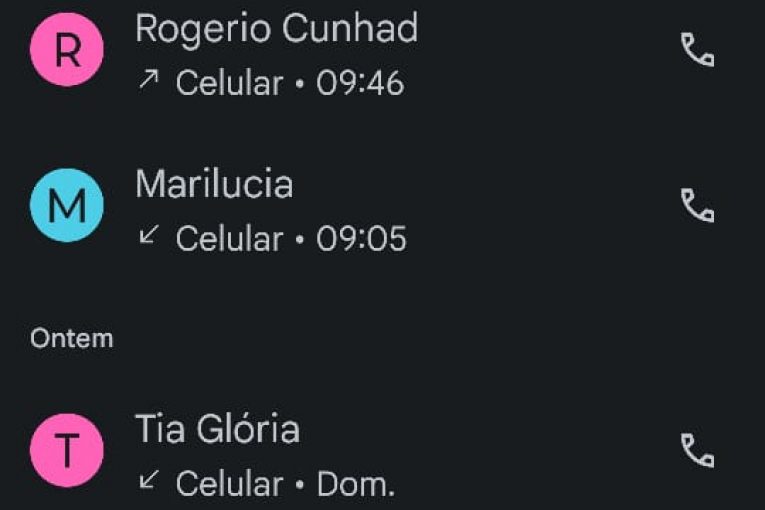
Task: Click the 09:05 call time
Action: (361, 238)
